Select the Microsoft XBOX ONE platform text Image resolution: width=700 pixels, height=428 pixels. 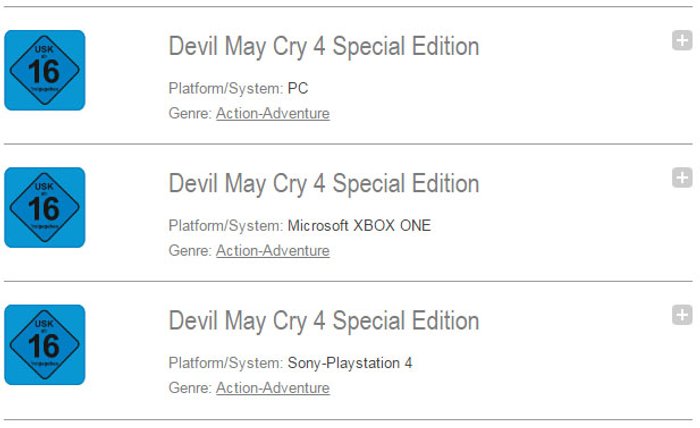tap(359, 226)
